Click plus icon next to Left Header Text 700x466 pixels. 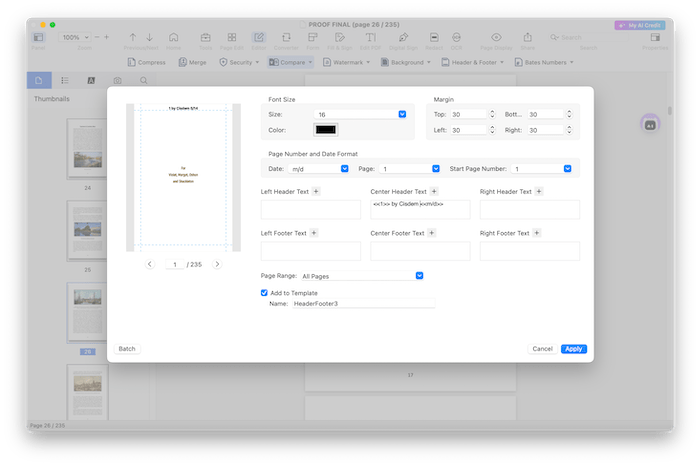tap(317, 191)
